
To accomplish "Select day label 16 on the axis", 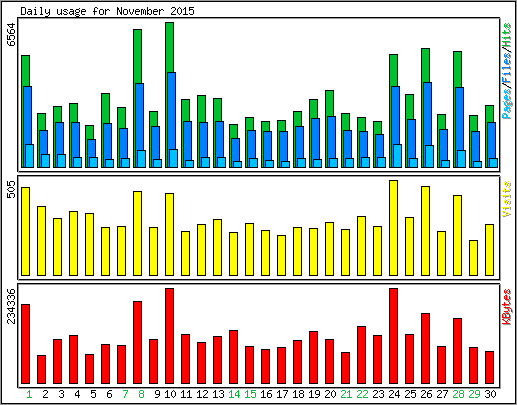I will [266, 394].
